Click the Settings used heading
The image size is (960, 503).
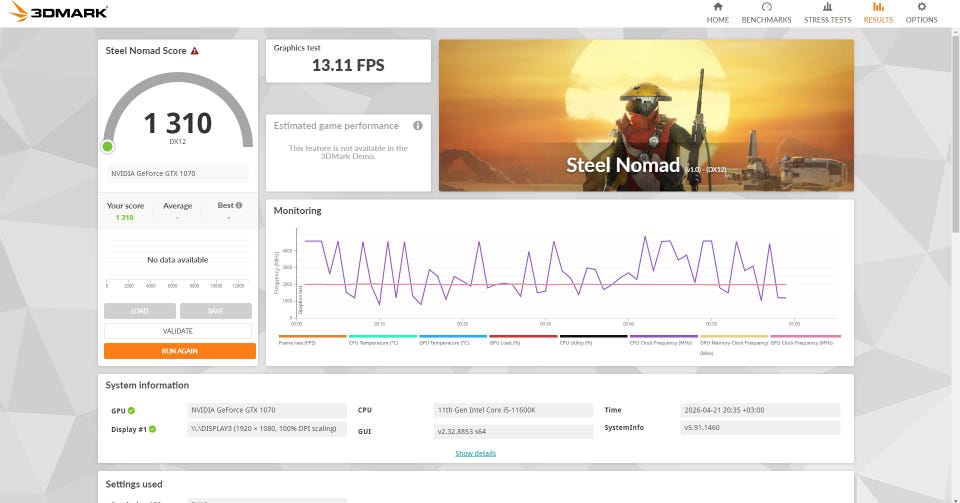tap(133, 484)
